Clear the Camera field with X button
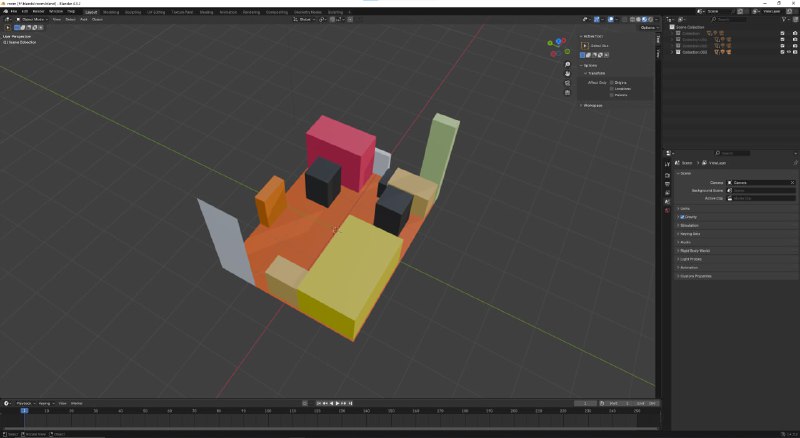 [x=792, y=182]
